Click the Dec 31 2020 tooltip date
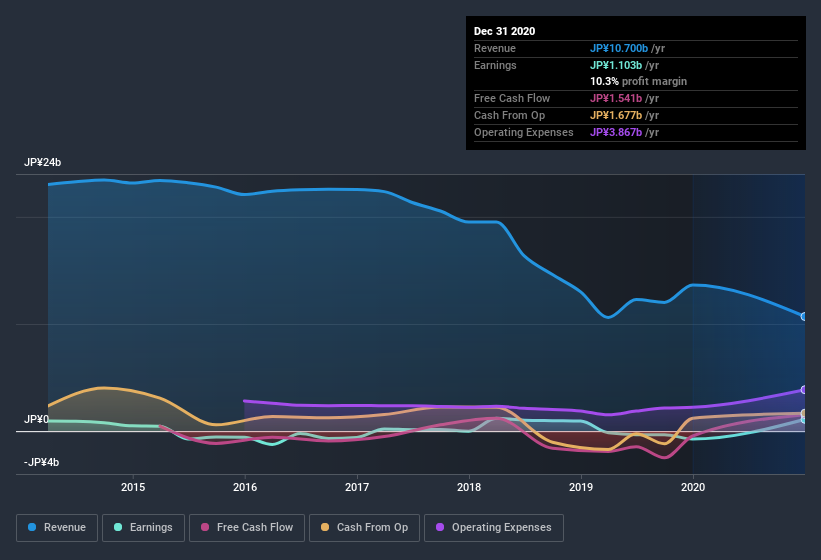This screenshot has width=821, height=560. (x=505, y=31)
